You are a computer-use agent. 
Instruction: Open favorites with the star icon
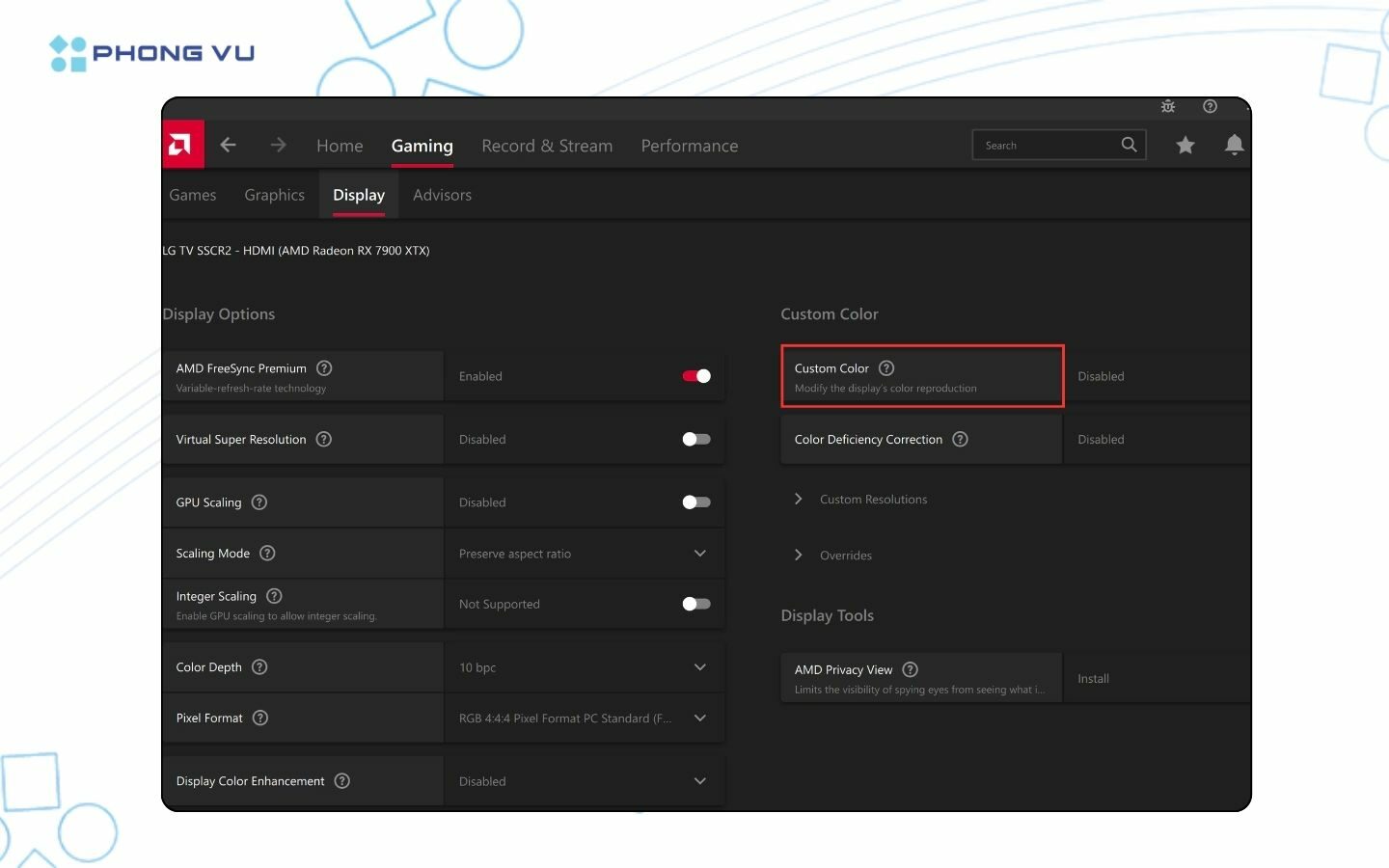pos(1185,145)
